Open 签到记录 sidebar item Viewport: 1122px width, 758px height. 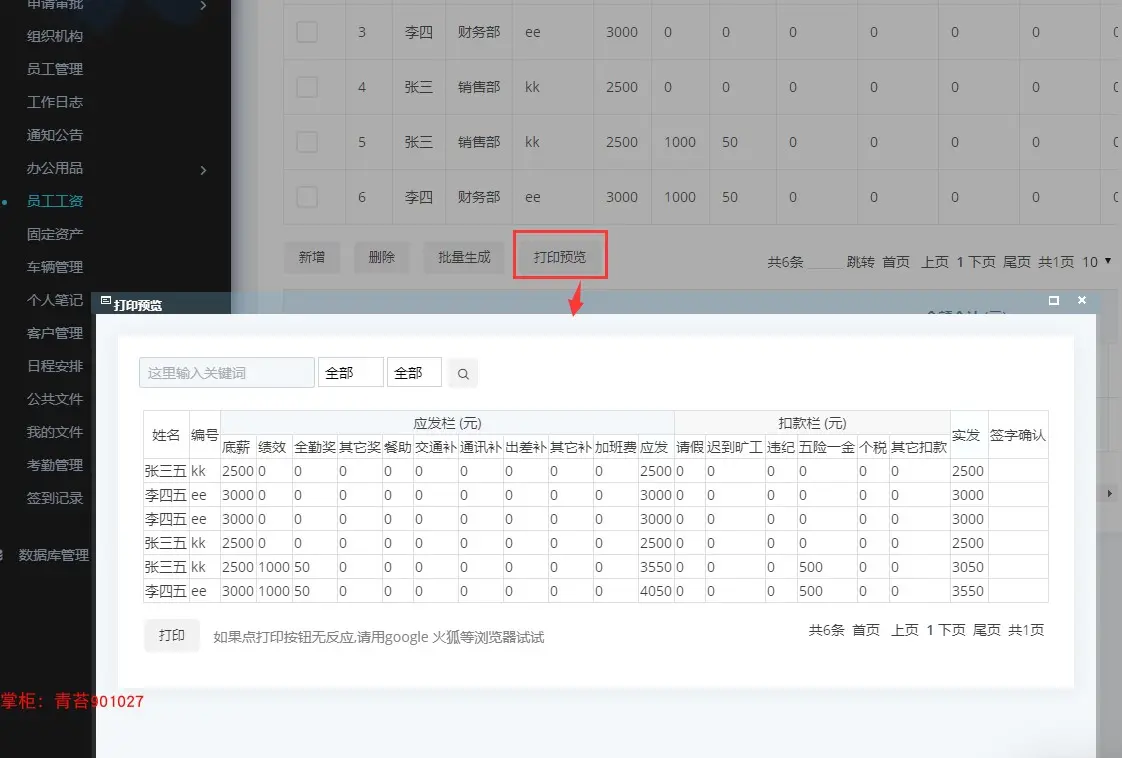(55, 497)
